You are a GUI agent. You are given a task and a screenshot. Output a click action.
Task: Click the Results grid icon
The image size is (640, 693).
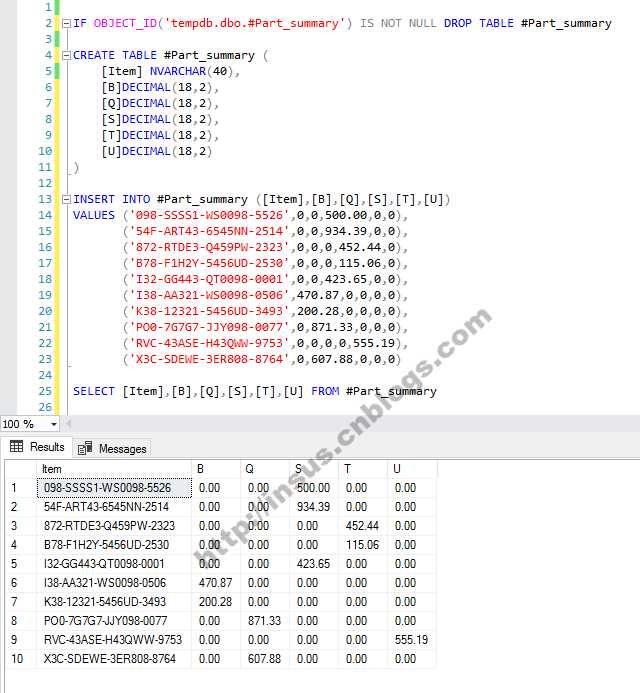coord(16,446)
